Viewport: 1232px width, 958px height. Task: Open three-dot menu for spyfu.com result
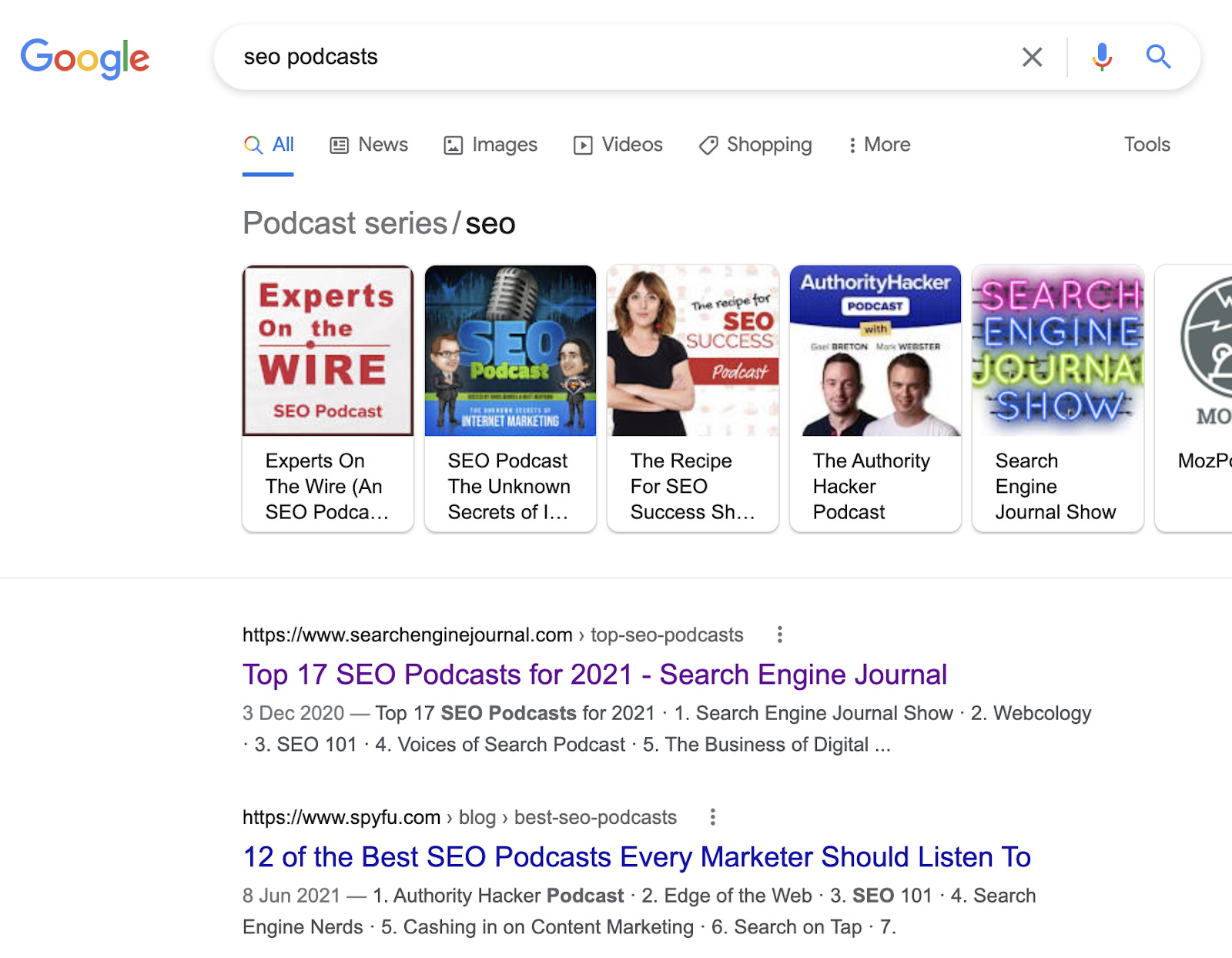click(x=713, y=817)
